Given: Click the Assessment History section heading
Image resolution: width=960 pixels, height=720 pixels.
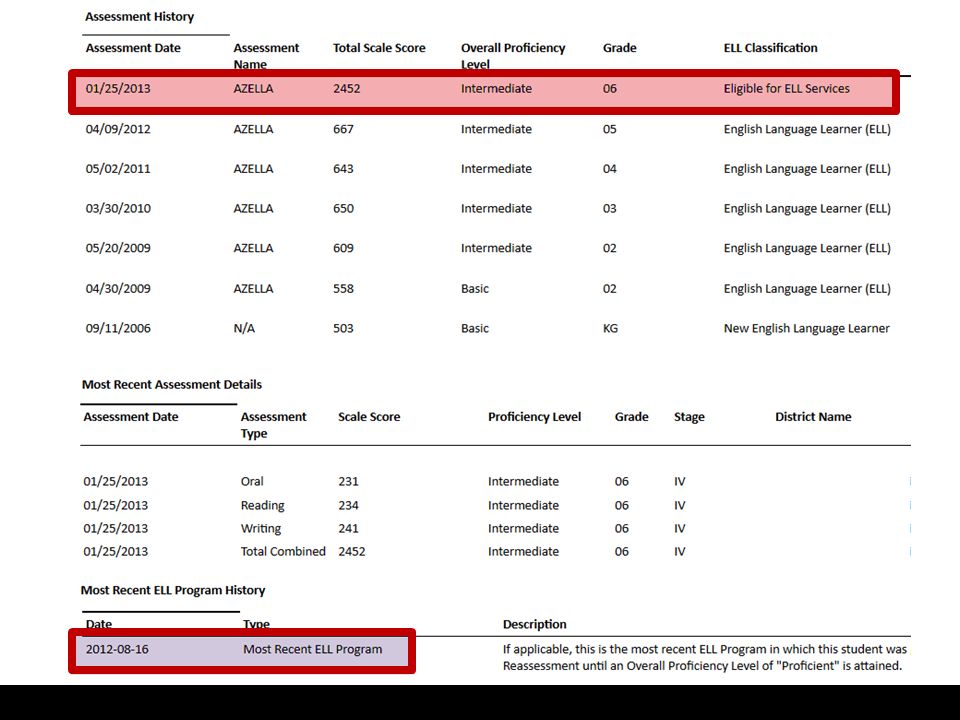Looking at the screenshot, I should click(140, 17).
